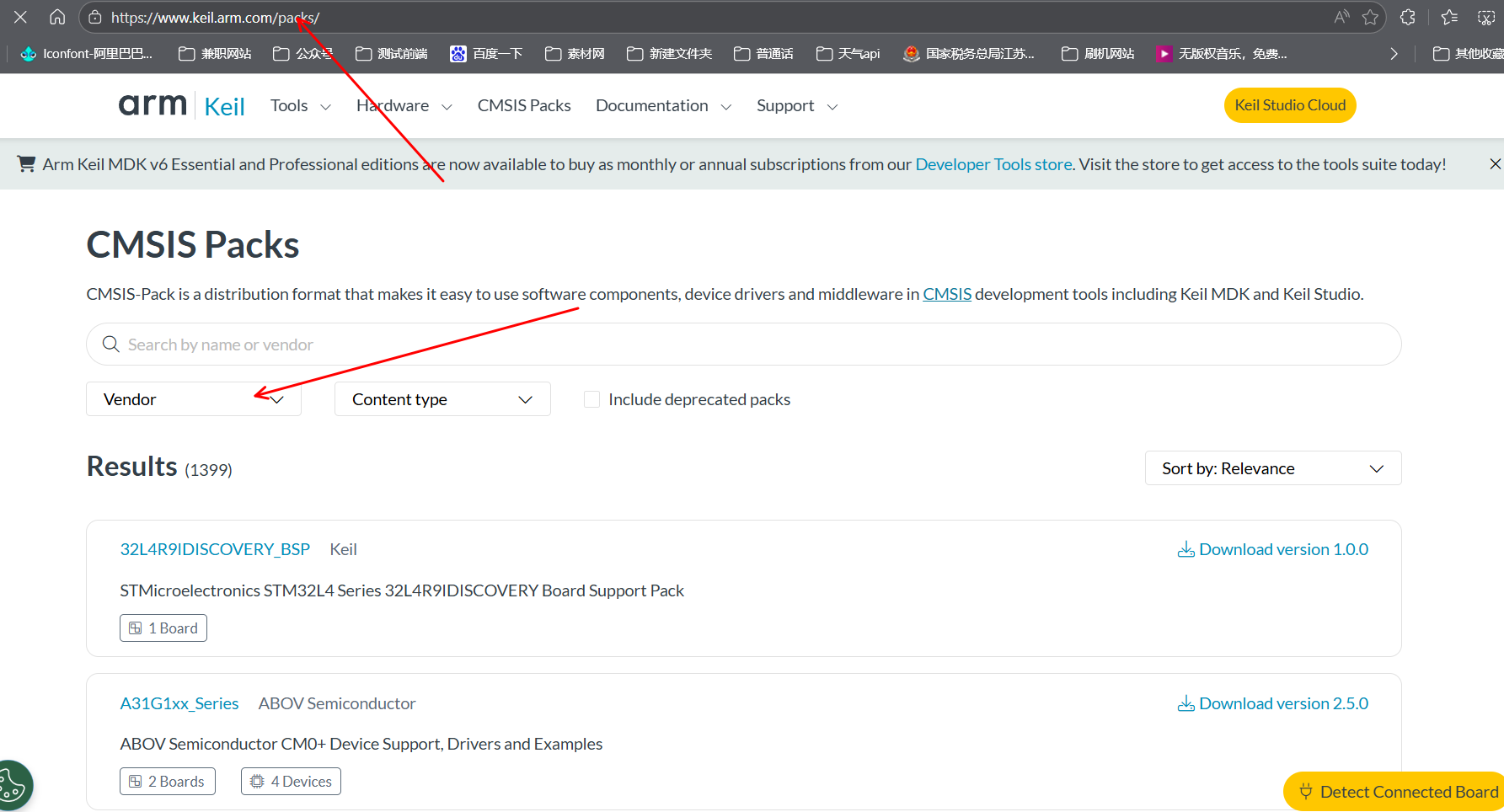This screenshot has height=812, width=1504.
Task: Toggle Include deprecated packs checkbox
Action: click(591, 399)
